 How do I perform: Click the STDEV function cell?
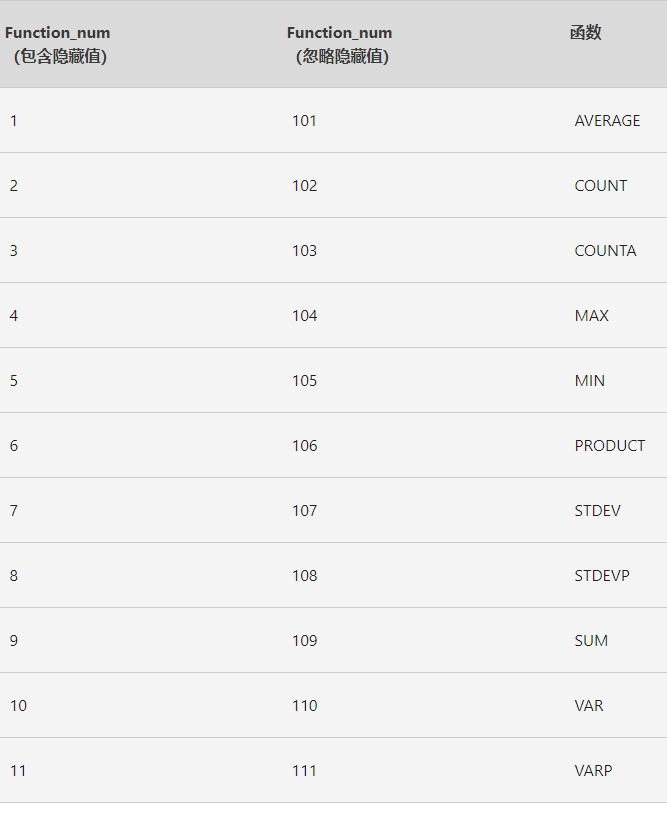[x=597, y=511]
